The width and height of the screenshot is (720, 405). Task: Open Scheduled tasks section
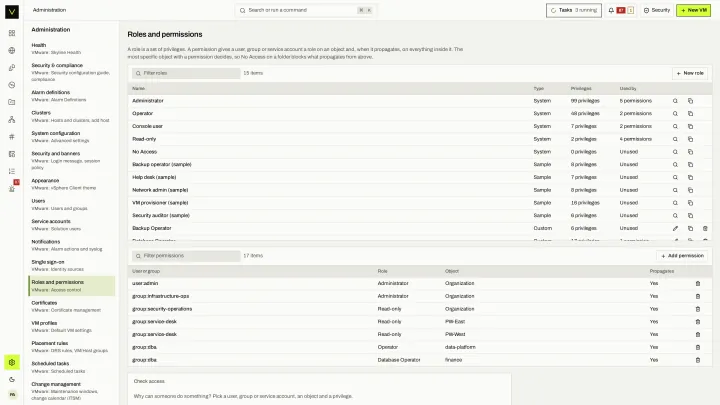72,367
